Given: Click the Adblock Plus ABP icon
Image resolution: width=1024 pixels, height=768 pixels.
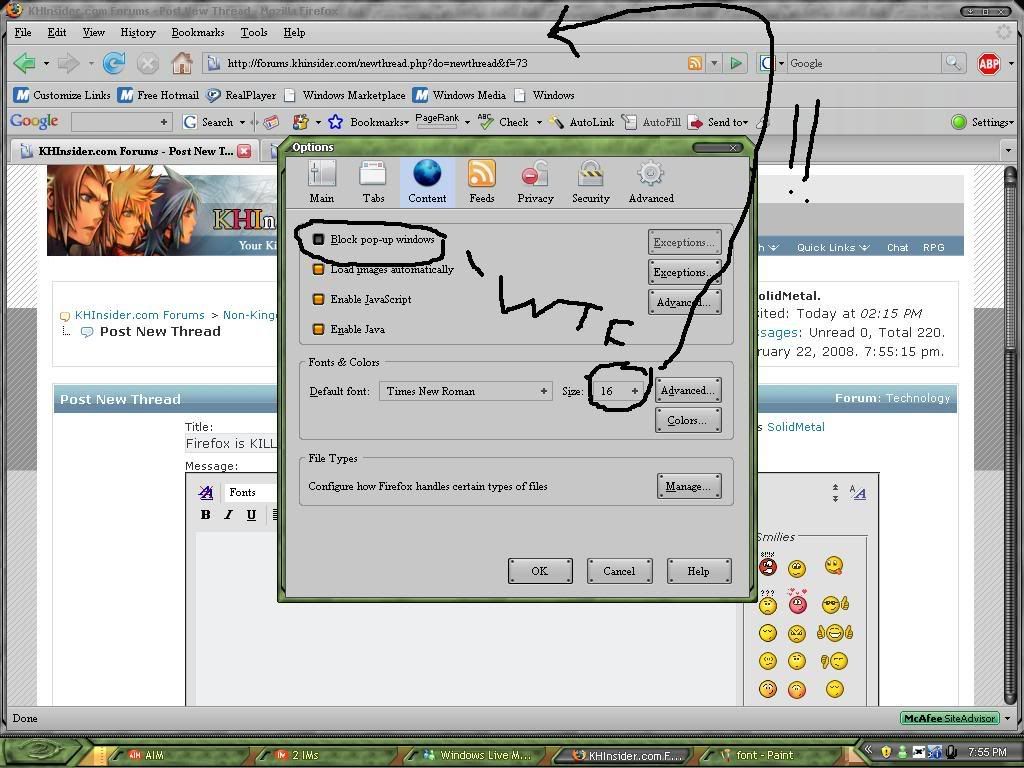Looking at the screenshot, I should pyautogui.click(x=989, y=63).
